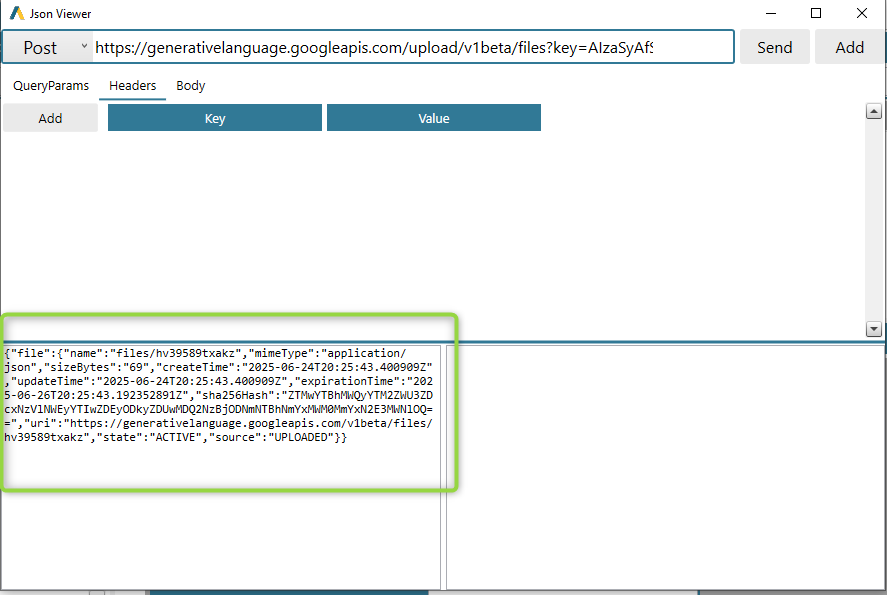Image resolution: width=887 pixels, height=595 pixels.
Task: Open the Body tab
Action: pos(191,86)
